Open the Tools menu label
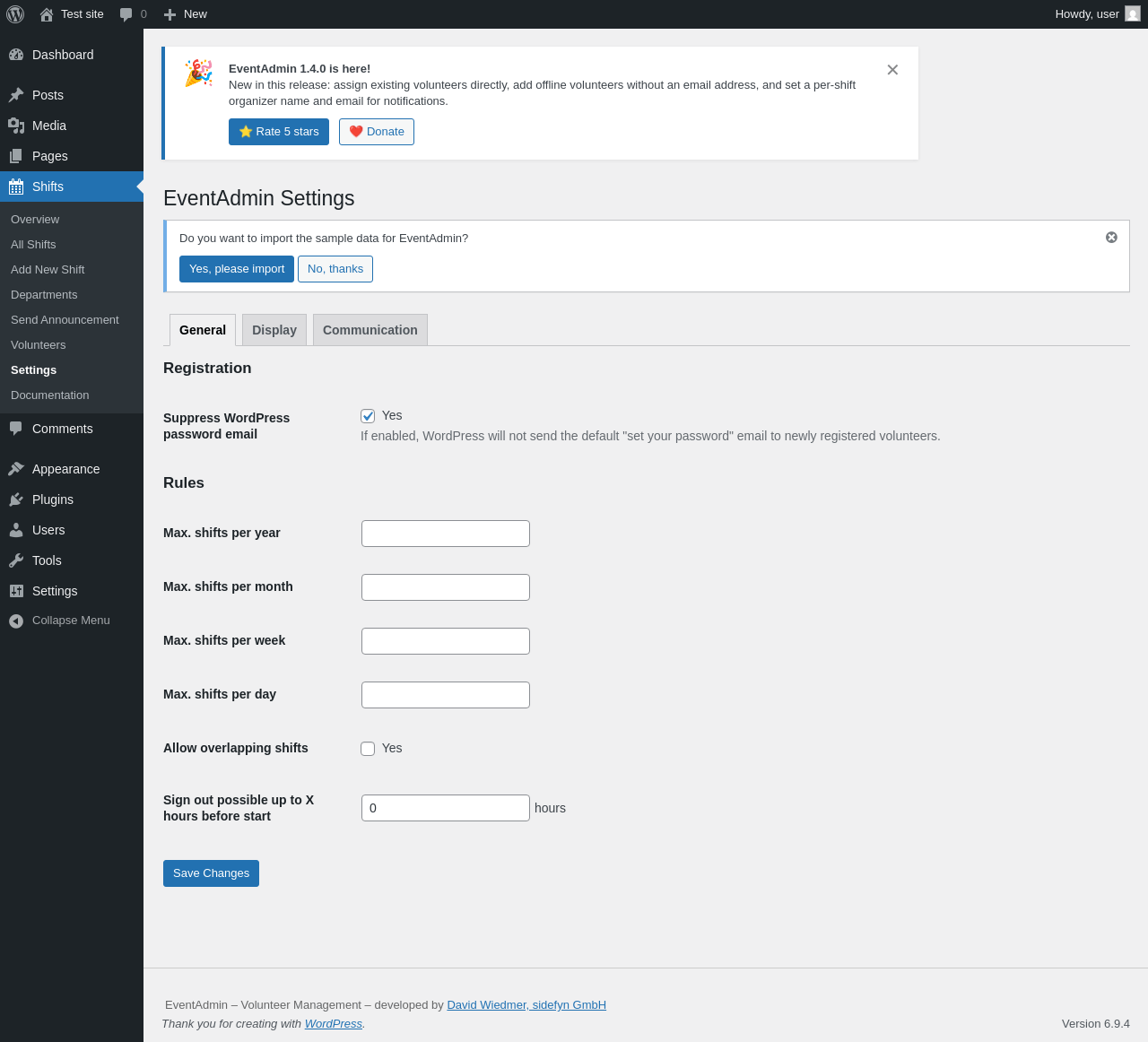The height and width of the screenshot is (1042, 1148). point(47,560)
